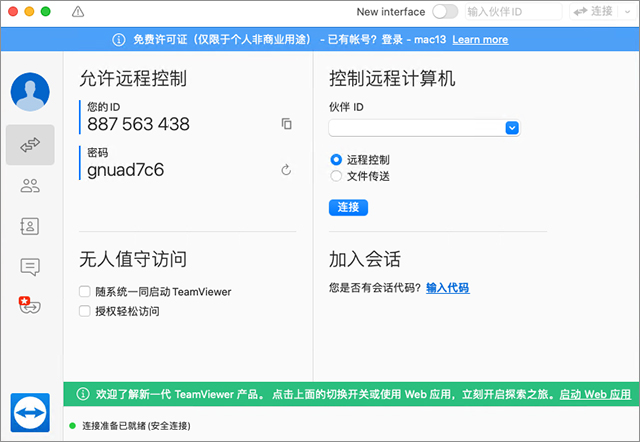The image size is (640, 442).
Task: Select the 文件传送 radio button
Action: pyautogui.click(x=336, y=176)
